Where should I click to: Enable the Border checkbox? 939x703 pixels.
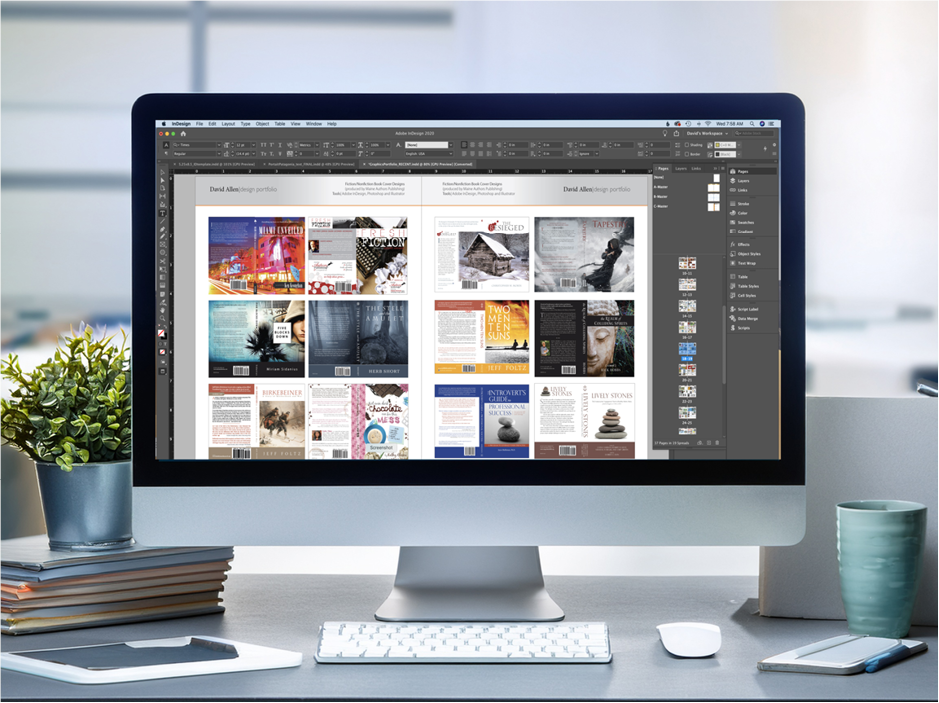686,154
